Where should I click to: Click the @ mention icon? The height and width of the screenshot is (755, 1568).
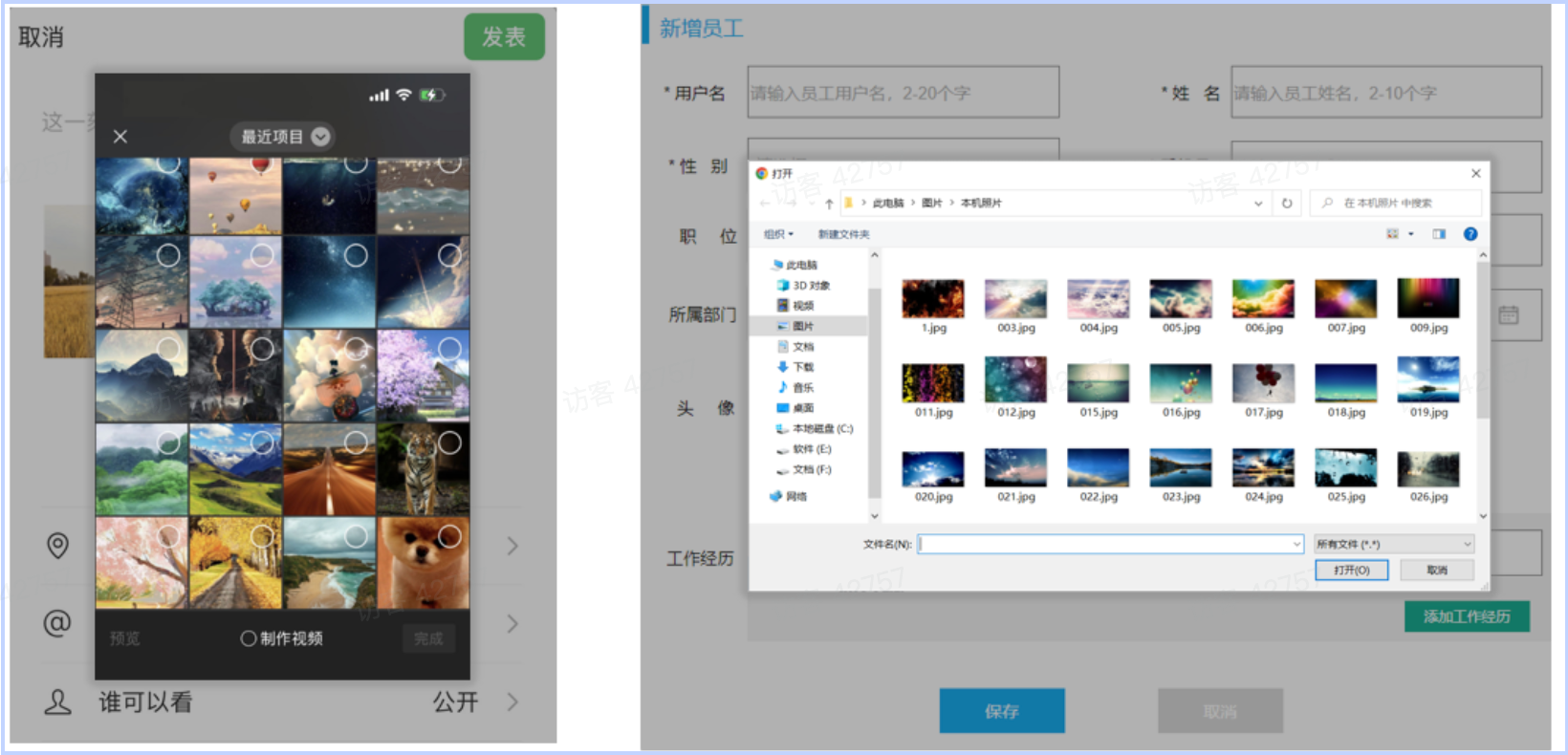[x=57, y=623]
